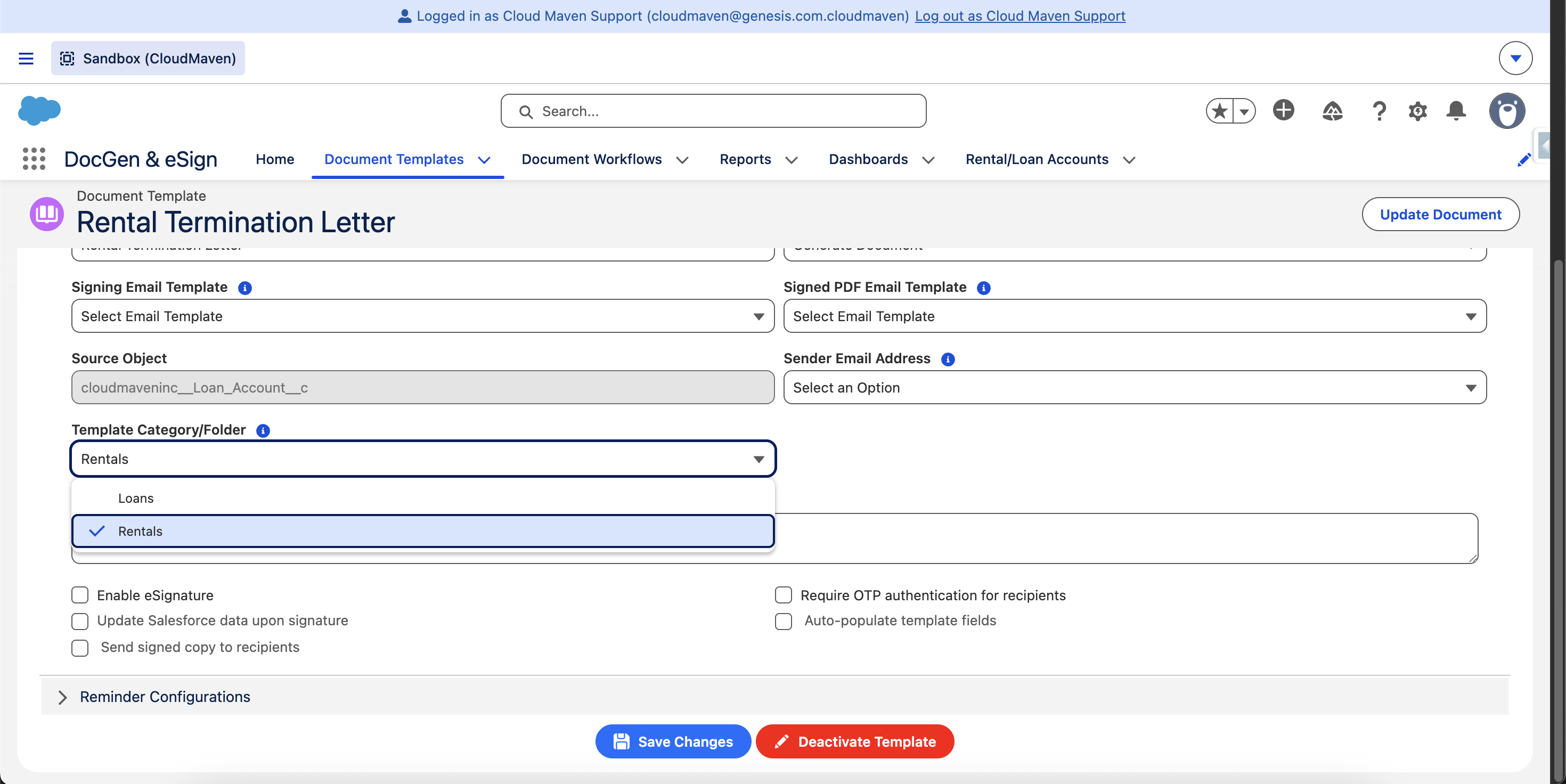Click the Update Document button

pos(1441,215)
